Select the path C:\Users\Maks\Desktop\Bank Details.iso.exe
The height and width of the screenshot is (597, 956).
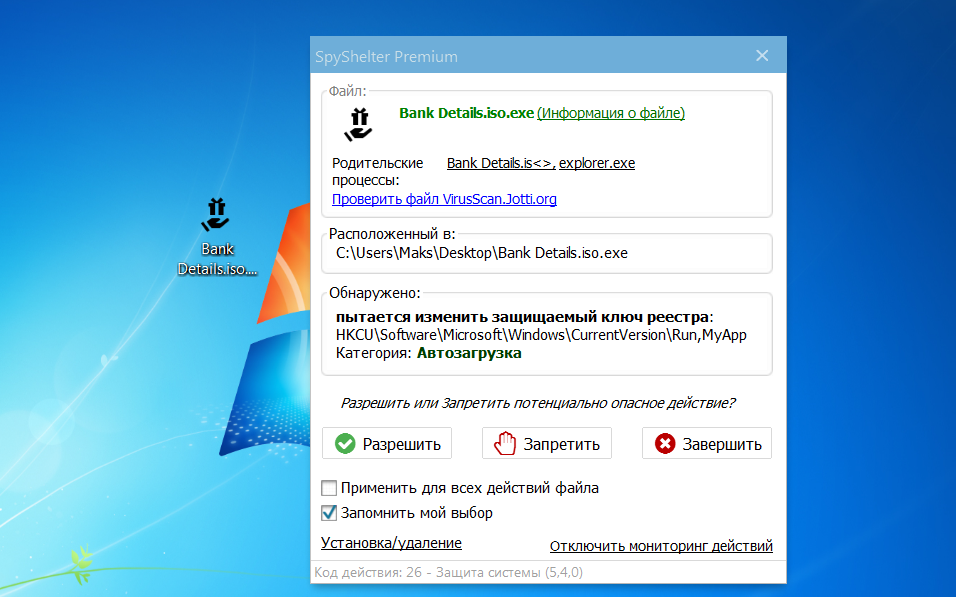[482, 253]
